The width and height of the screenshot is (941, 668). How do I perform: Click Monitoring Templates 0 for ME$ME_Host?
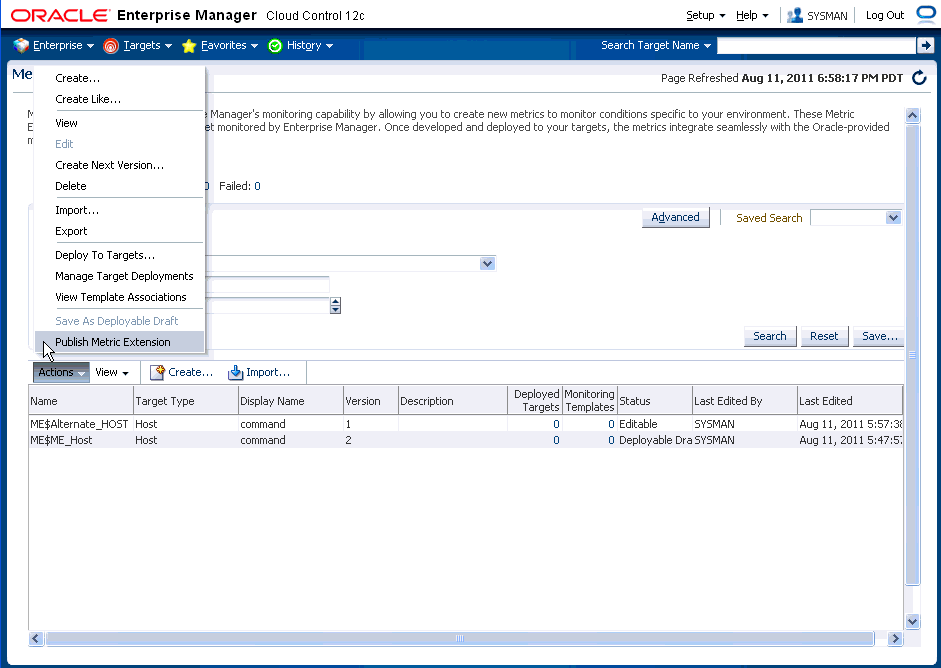(x=611, y=440)
